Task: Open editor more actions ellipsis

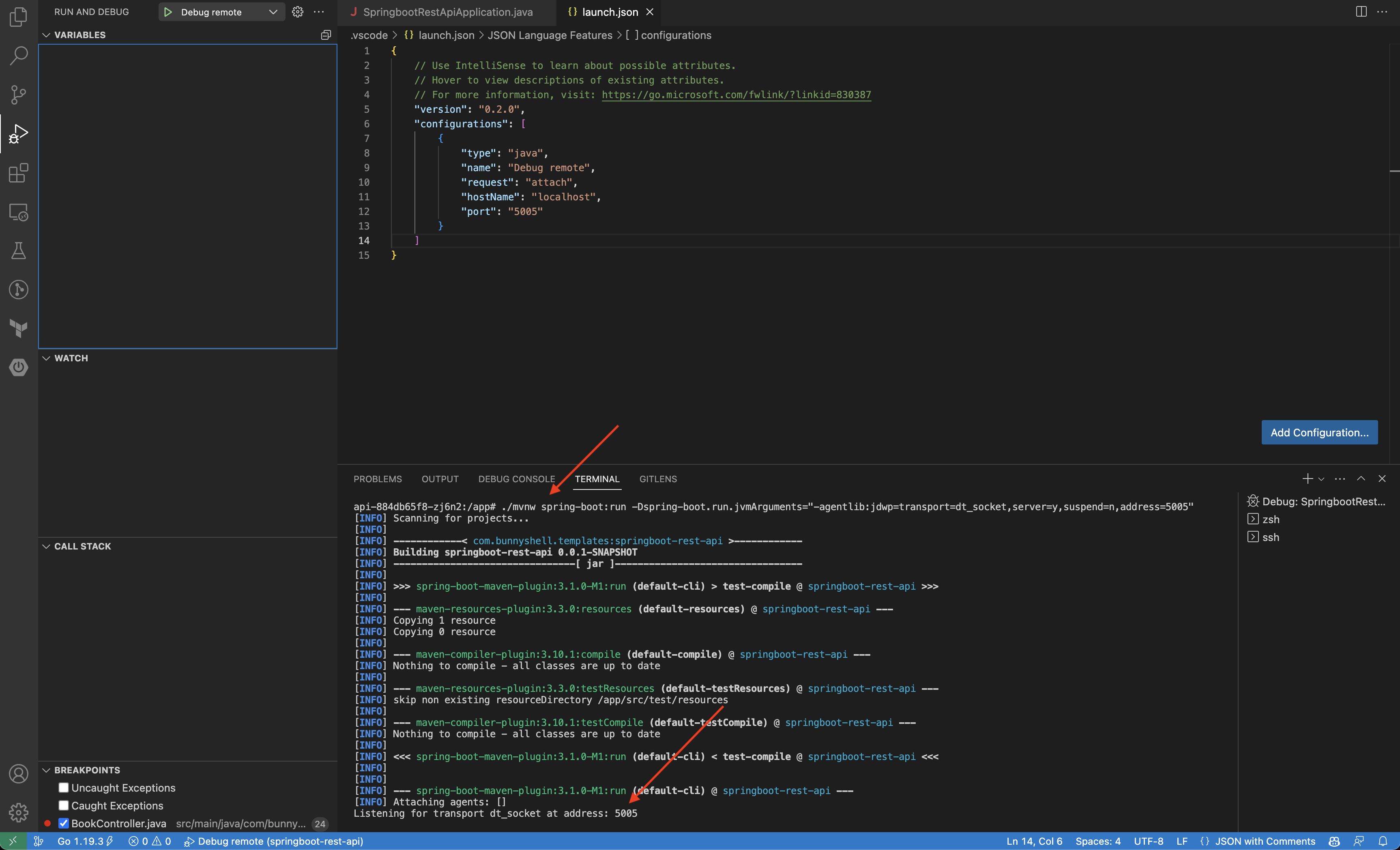Action: [x=1383, y=12]
